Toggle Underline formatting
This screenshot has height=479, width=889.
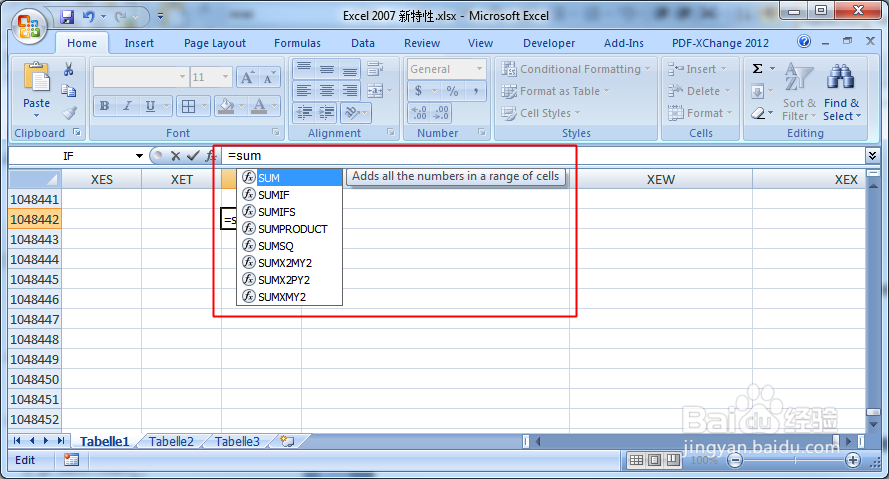[x=150, y=106]
